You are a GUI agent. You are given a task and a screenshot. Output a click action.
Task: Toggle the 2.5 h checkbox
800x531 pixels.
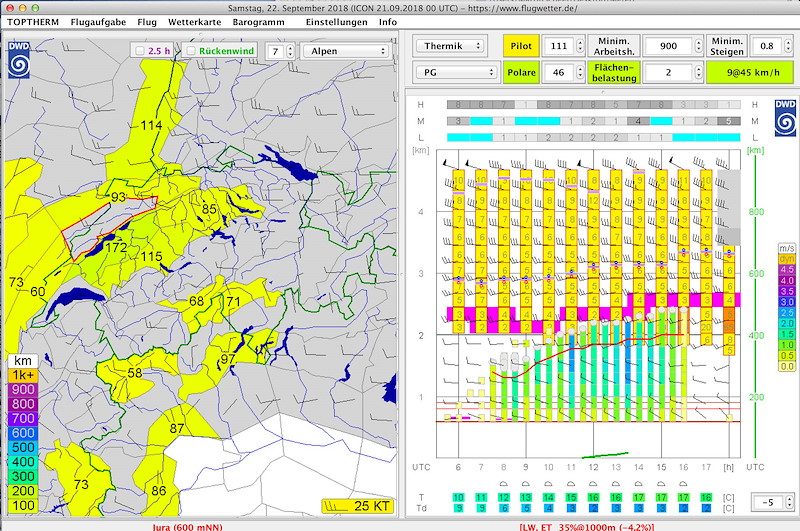(x=139, y=51)
